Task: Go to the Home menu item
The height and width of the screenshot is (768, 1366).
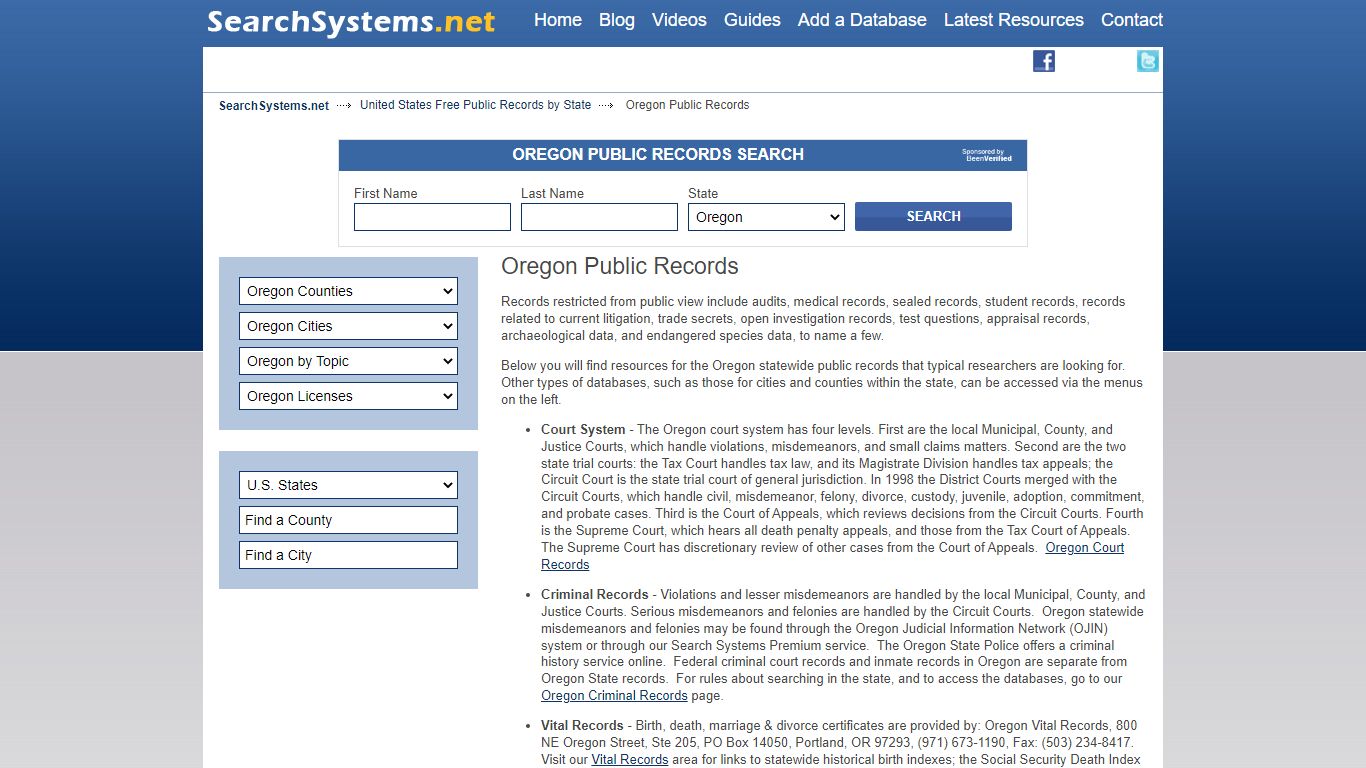Action: pos(558,20)
